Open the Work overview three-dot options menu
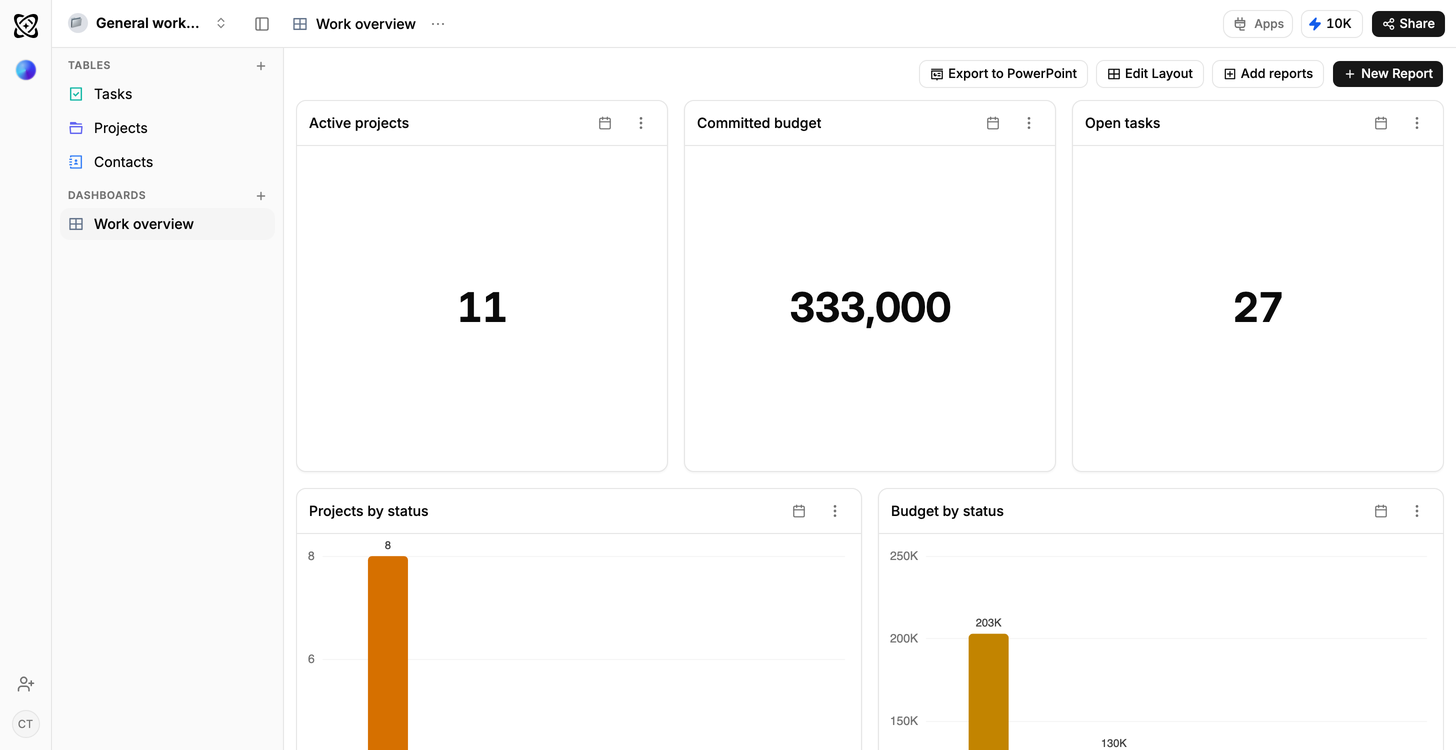This screenshot has width=1456, height=750. pyautogui.click(x=438, y=24)
